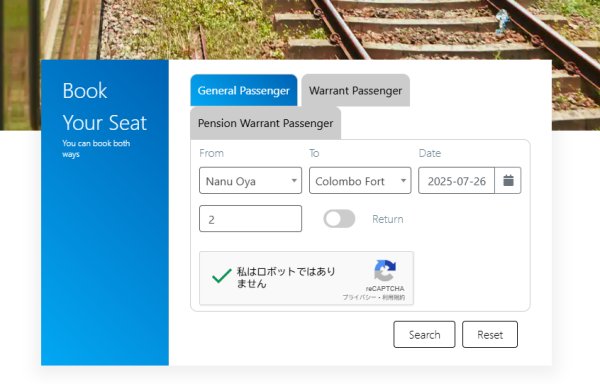Image resolution: width=600 pixels, height=384 pixels.
Task: Expand the To station dropdown showing Colombo Fort
Action: point(360,181)
